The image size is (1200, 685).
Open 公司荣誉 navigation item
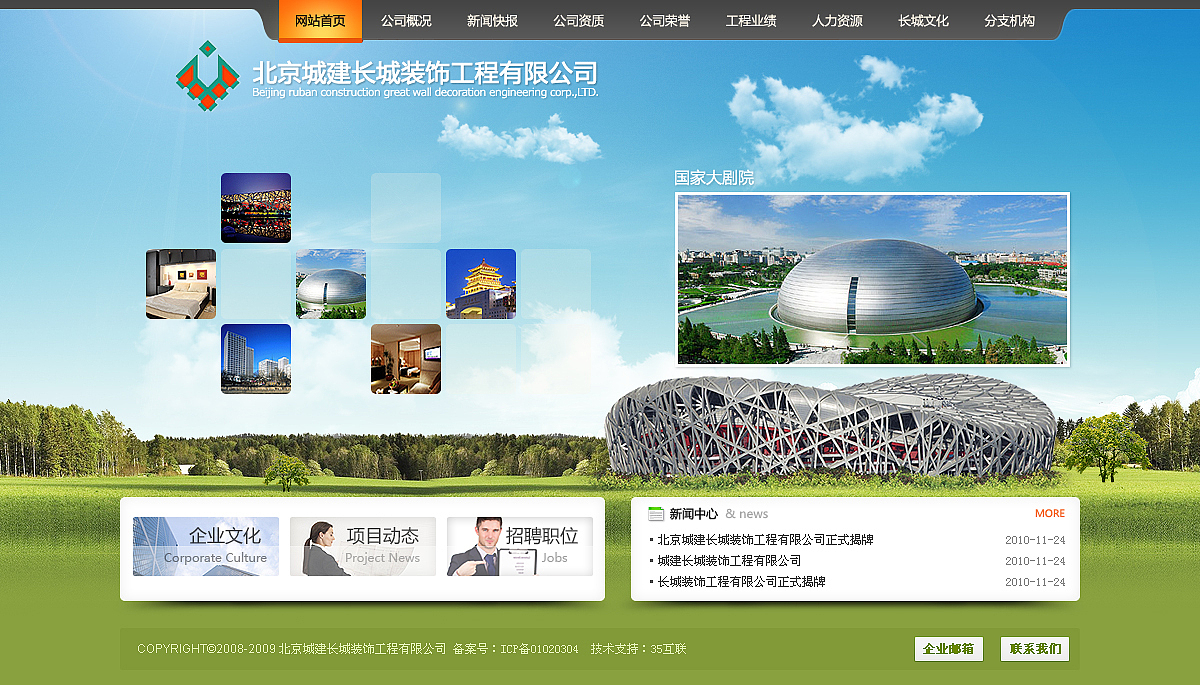pos(664,21)
